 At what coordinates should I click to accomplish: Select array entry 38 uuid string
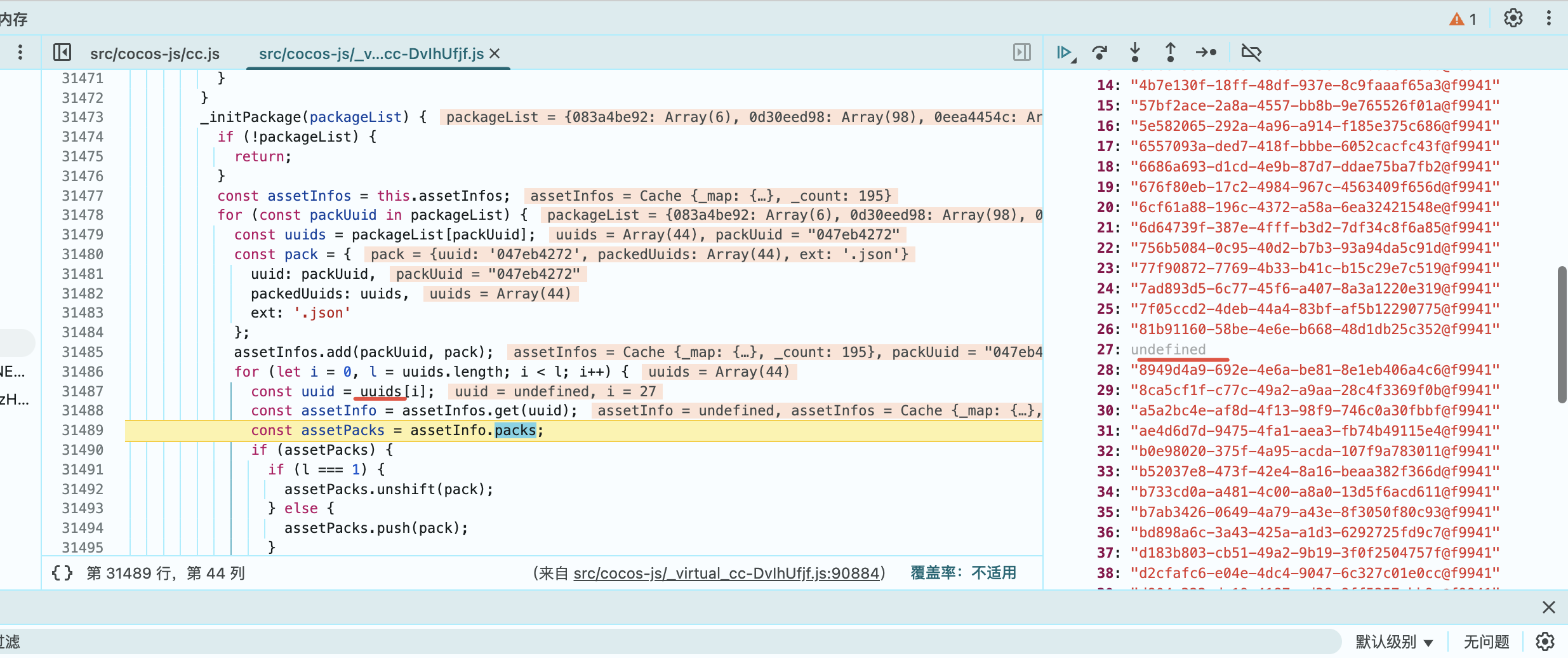[x=1315, y=573]
